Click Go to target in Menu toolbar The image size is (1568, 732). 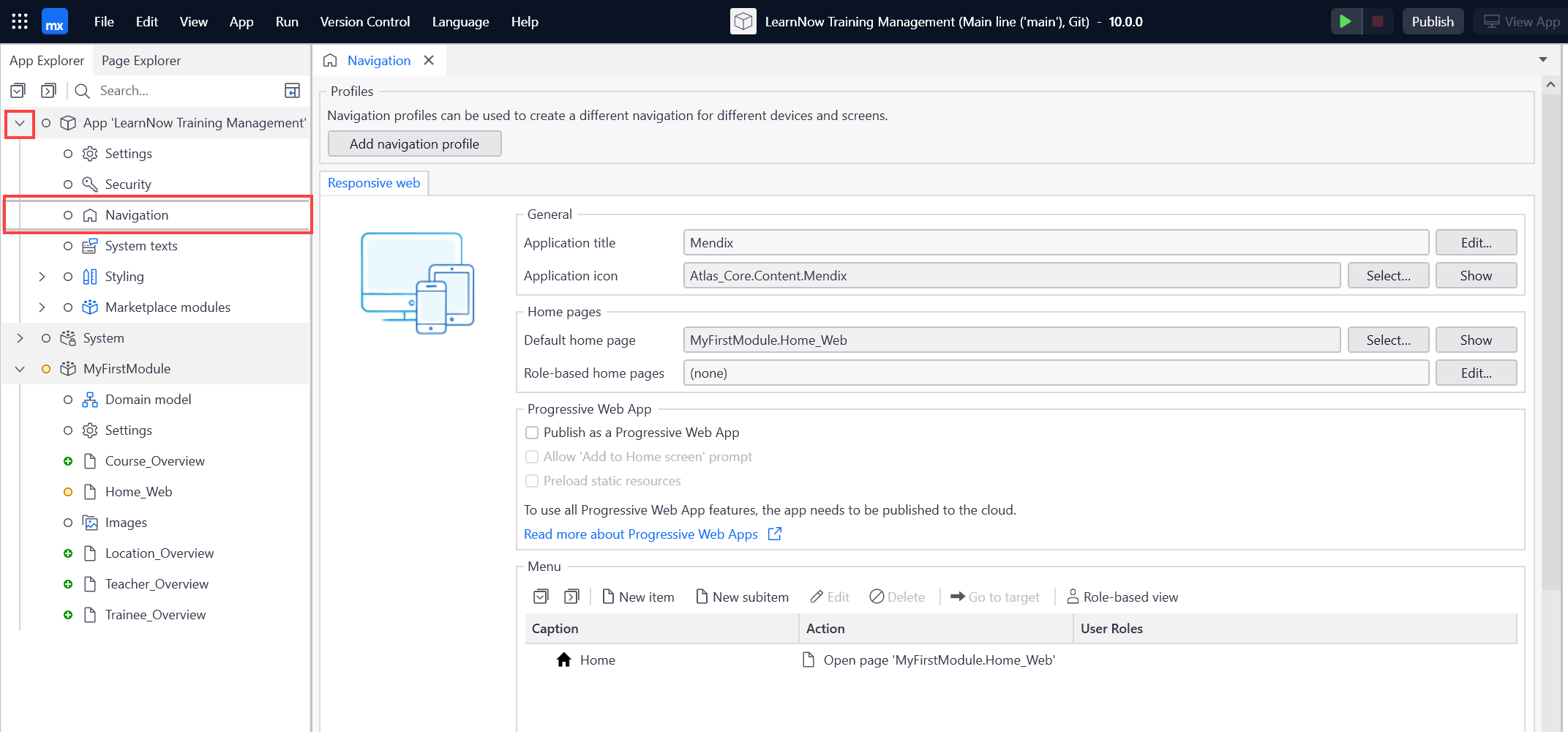[x=995, y=597]
